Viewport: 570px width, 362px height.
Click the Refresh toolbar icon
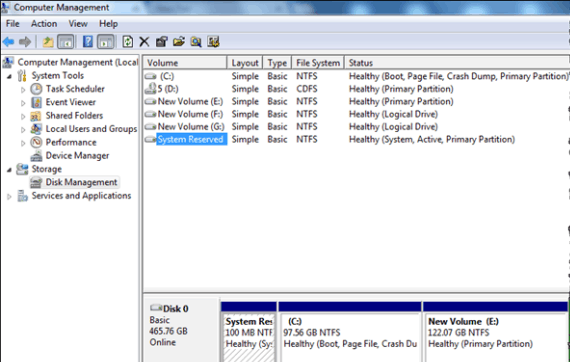(127, 42)
